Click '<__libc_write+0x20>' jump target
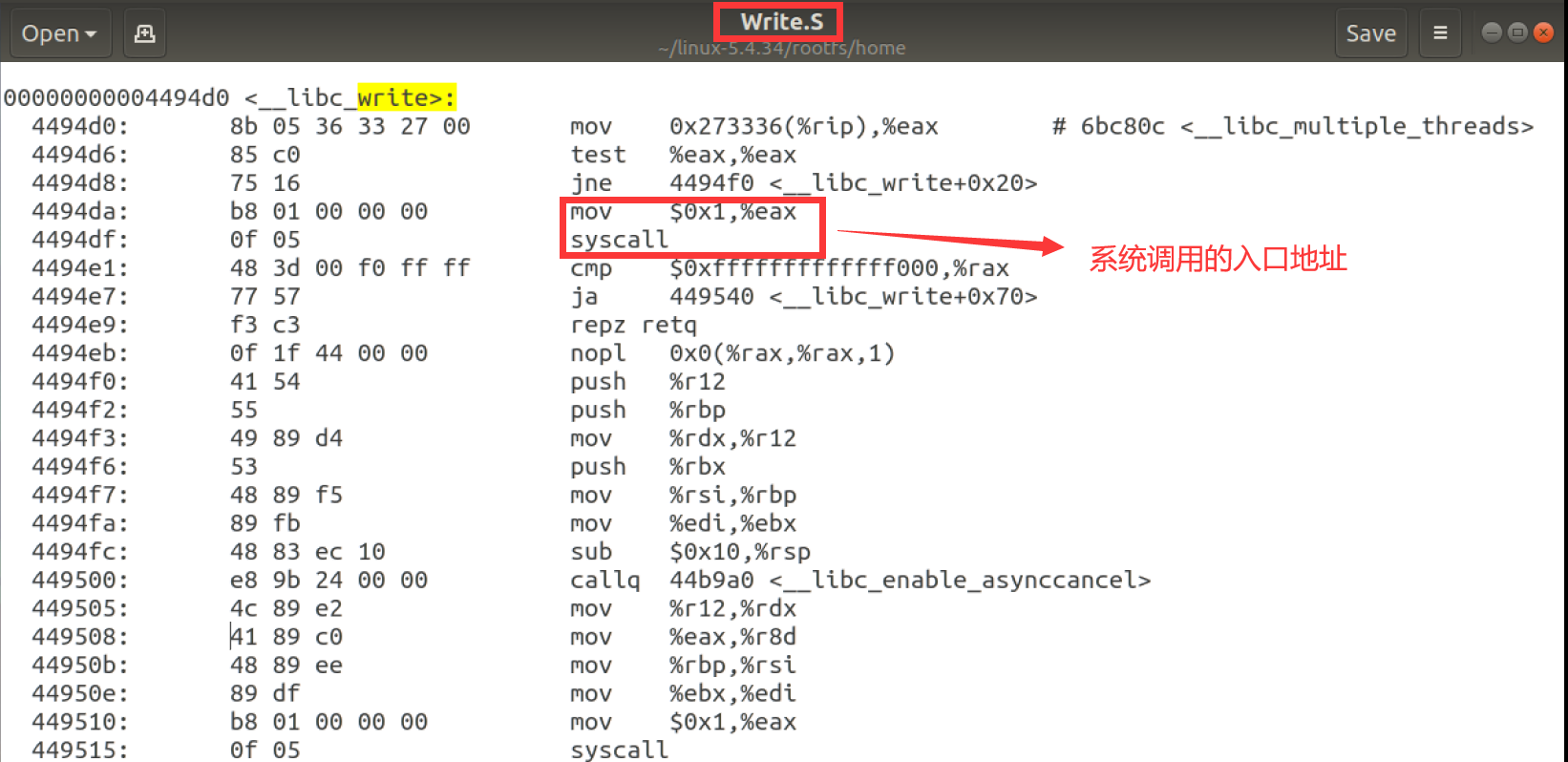The image size is (1568, 762). click(903, 183)
